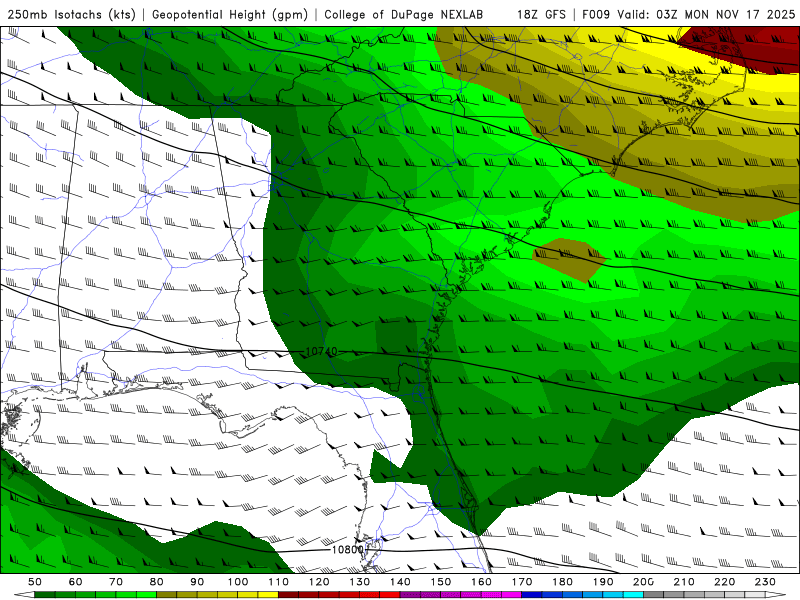Click the small olive isotach patch offshore
The height and width of the screenshot is (600, 800).
click(569, 259)
